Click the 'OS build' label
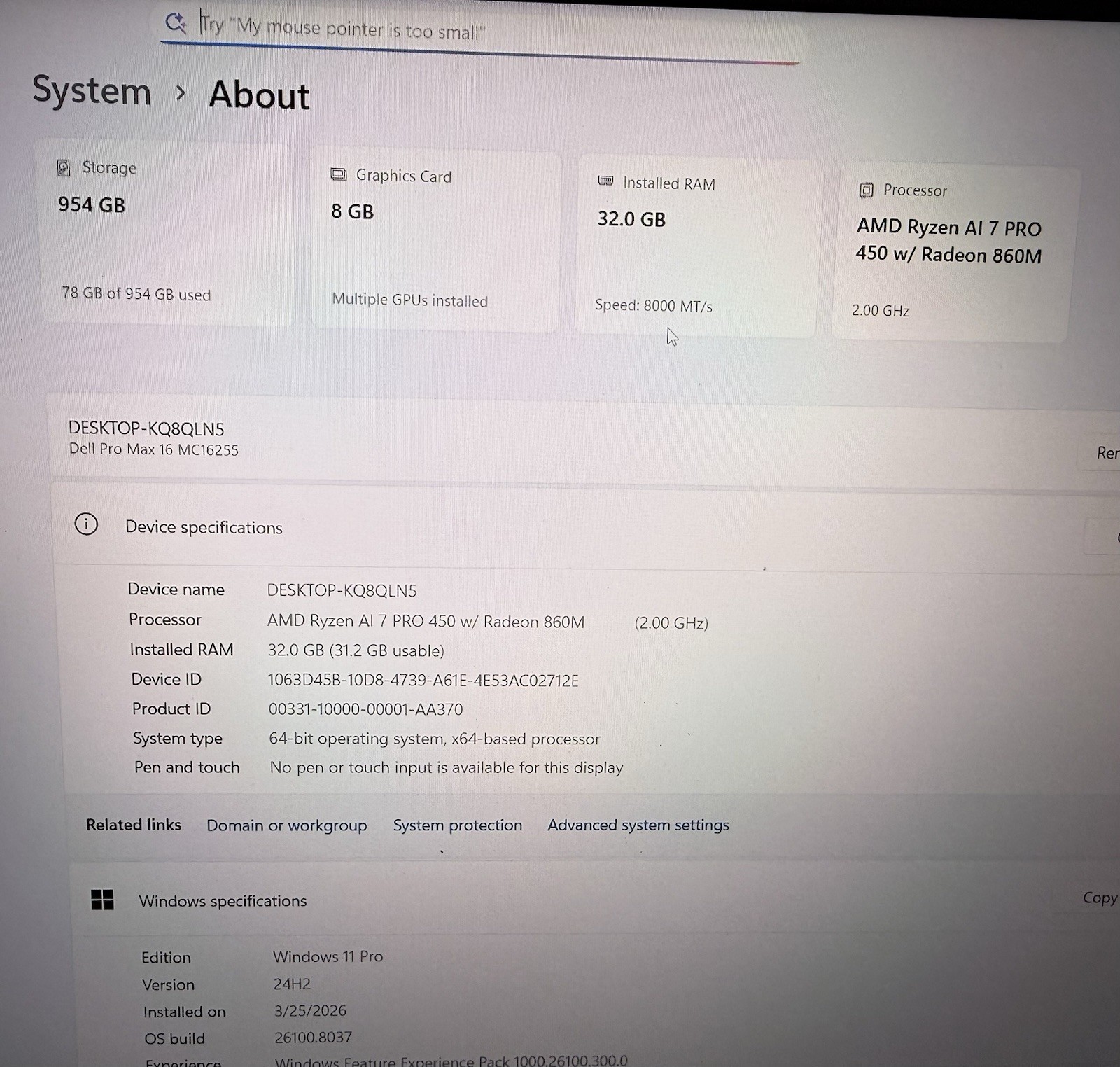1120x1067 pixels. 174,1038
